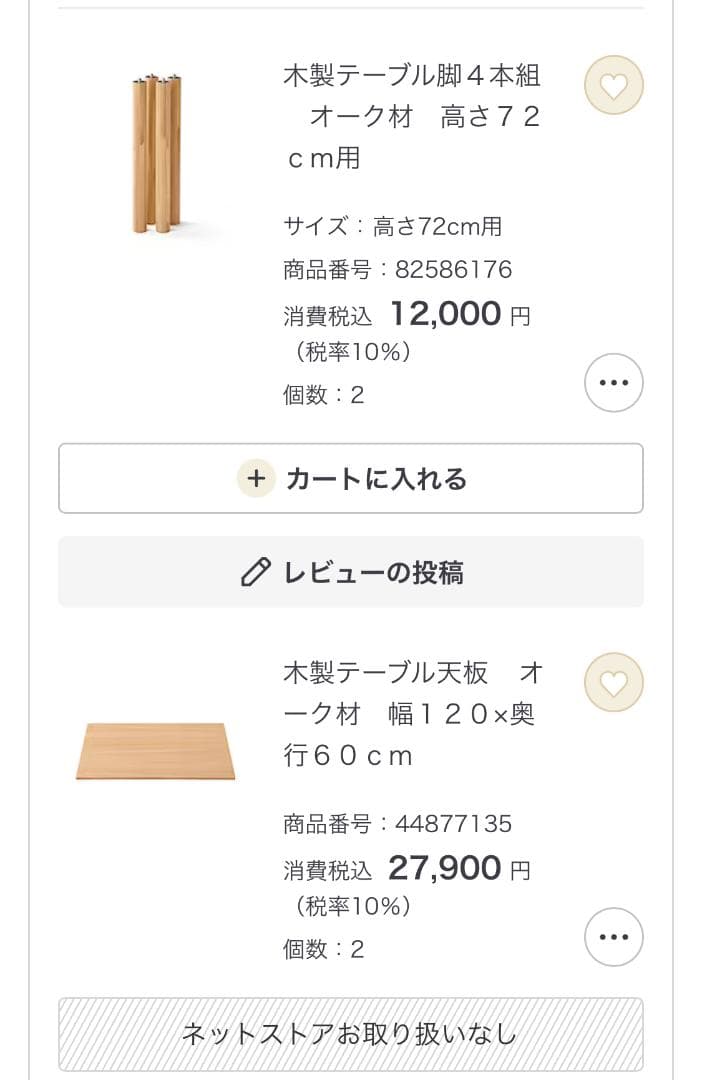
Task: Click the サイズ：高さ72cm用 size text
Action: pos(390,226)
